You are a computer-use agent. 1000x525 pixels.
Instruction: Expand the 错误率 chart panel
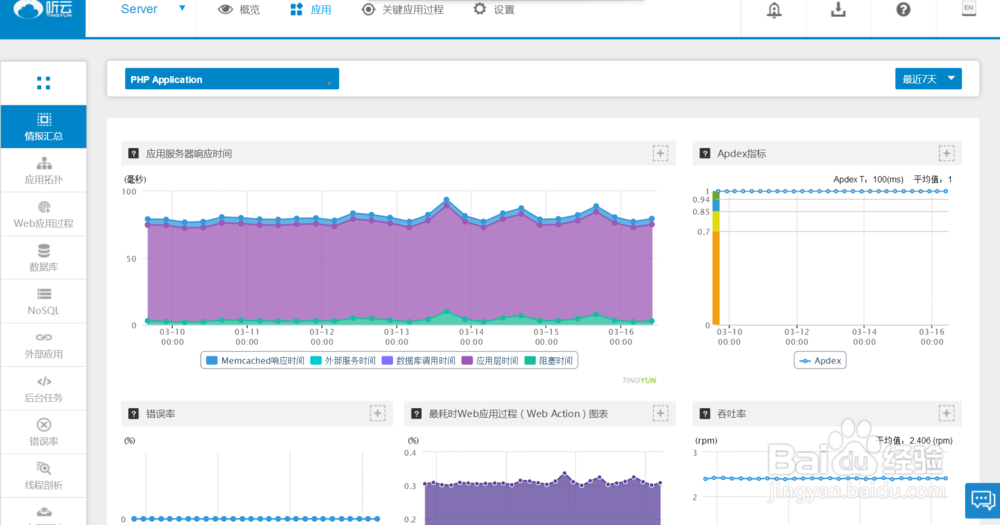point(378,413)
